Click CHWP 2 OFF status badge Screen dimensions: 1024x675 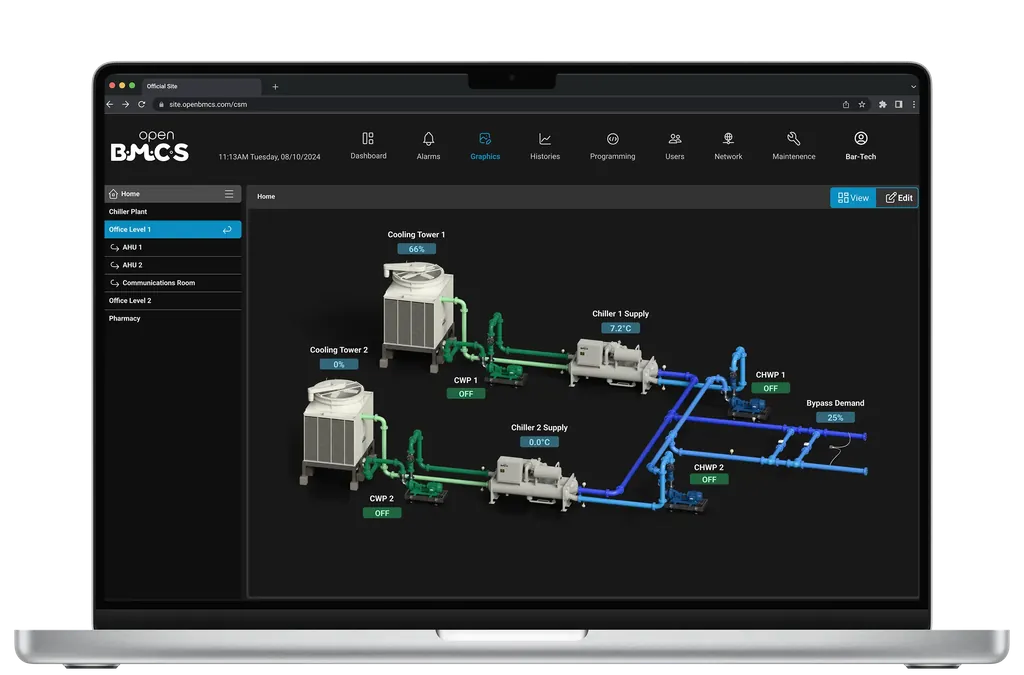tap(709, 479)
